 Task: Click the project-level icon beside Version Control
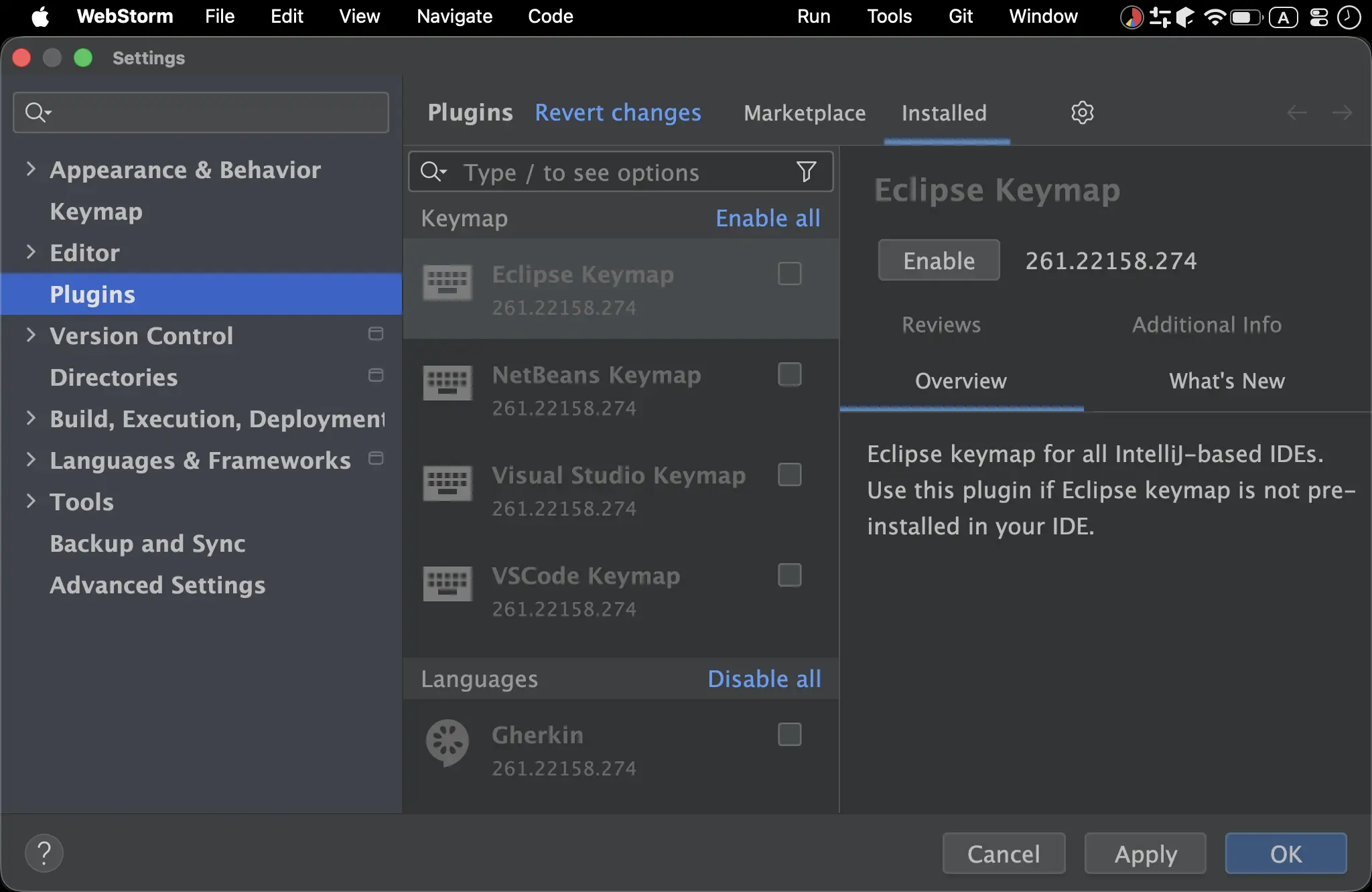point(376,333)
